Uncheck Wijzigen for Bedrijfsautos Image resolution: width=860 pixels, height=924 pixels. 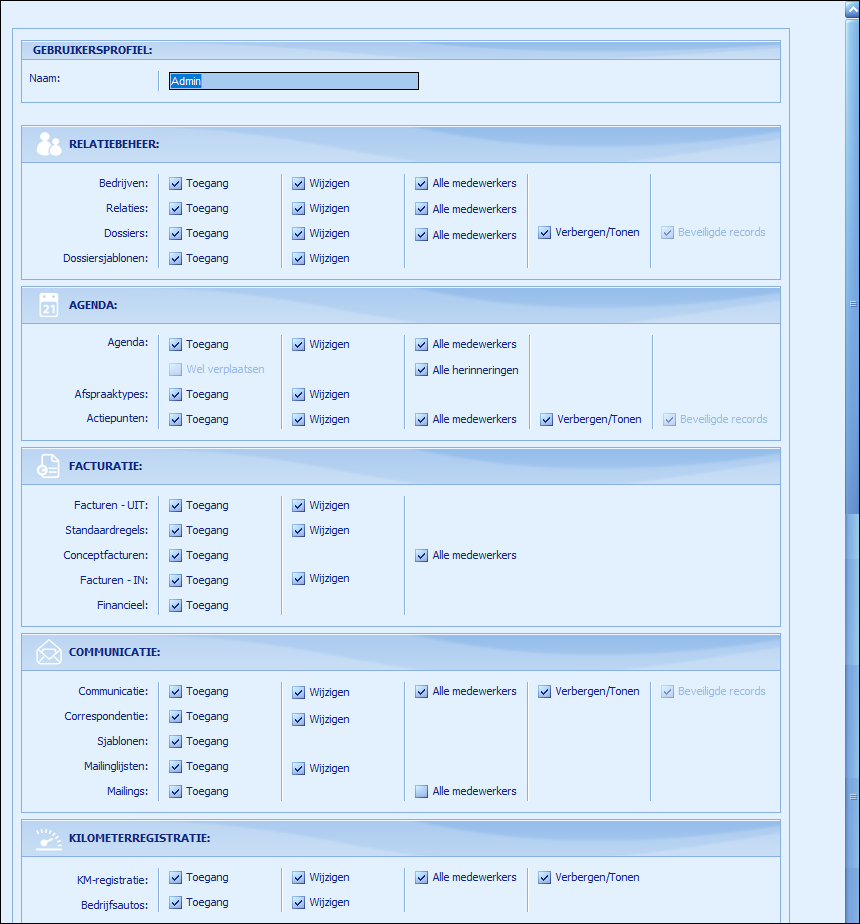(299, 903)
